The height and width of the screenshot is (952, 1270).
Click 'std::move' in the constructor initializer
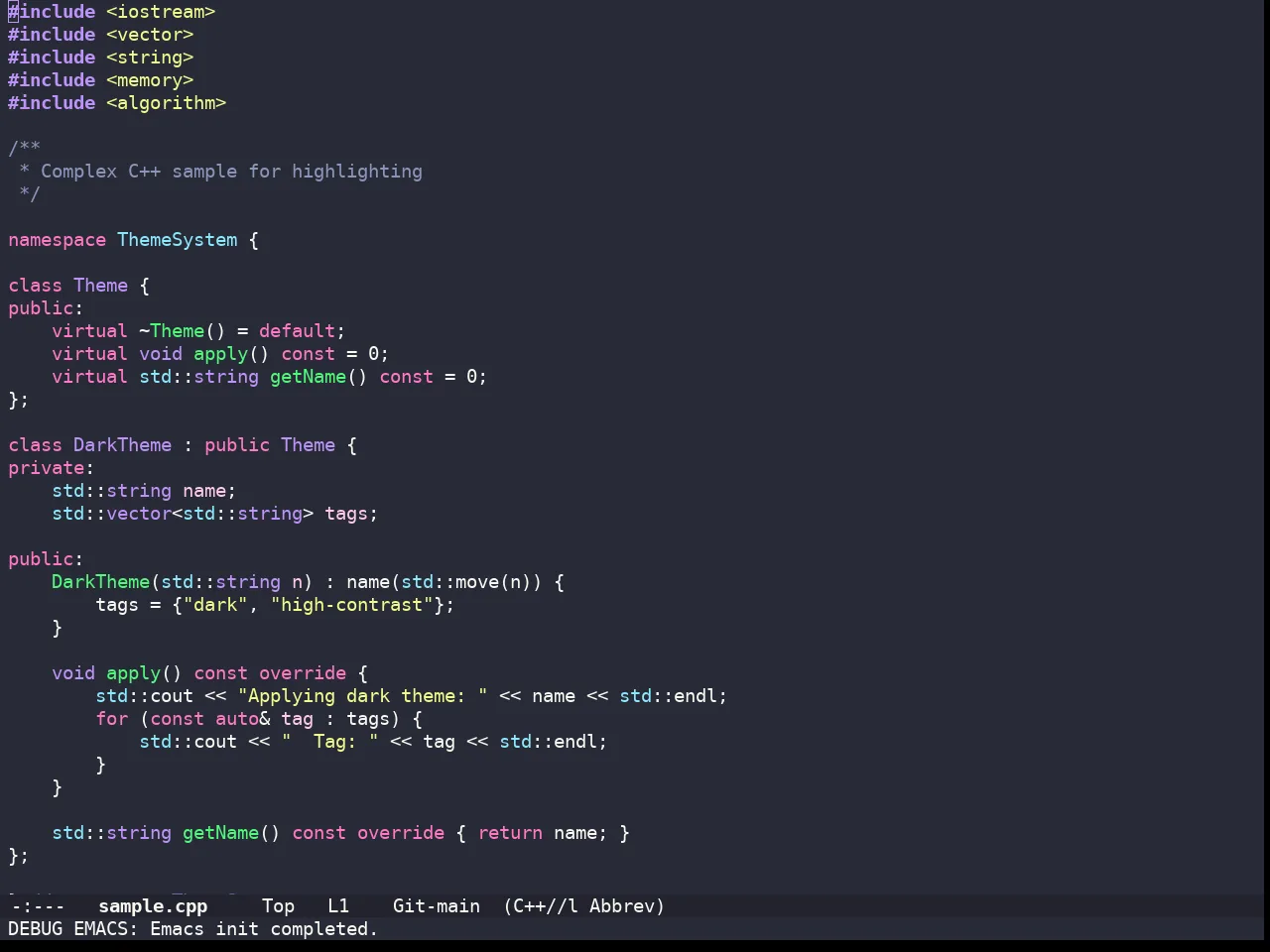(x=449, y=582)
